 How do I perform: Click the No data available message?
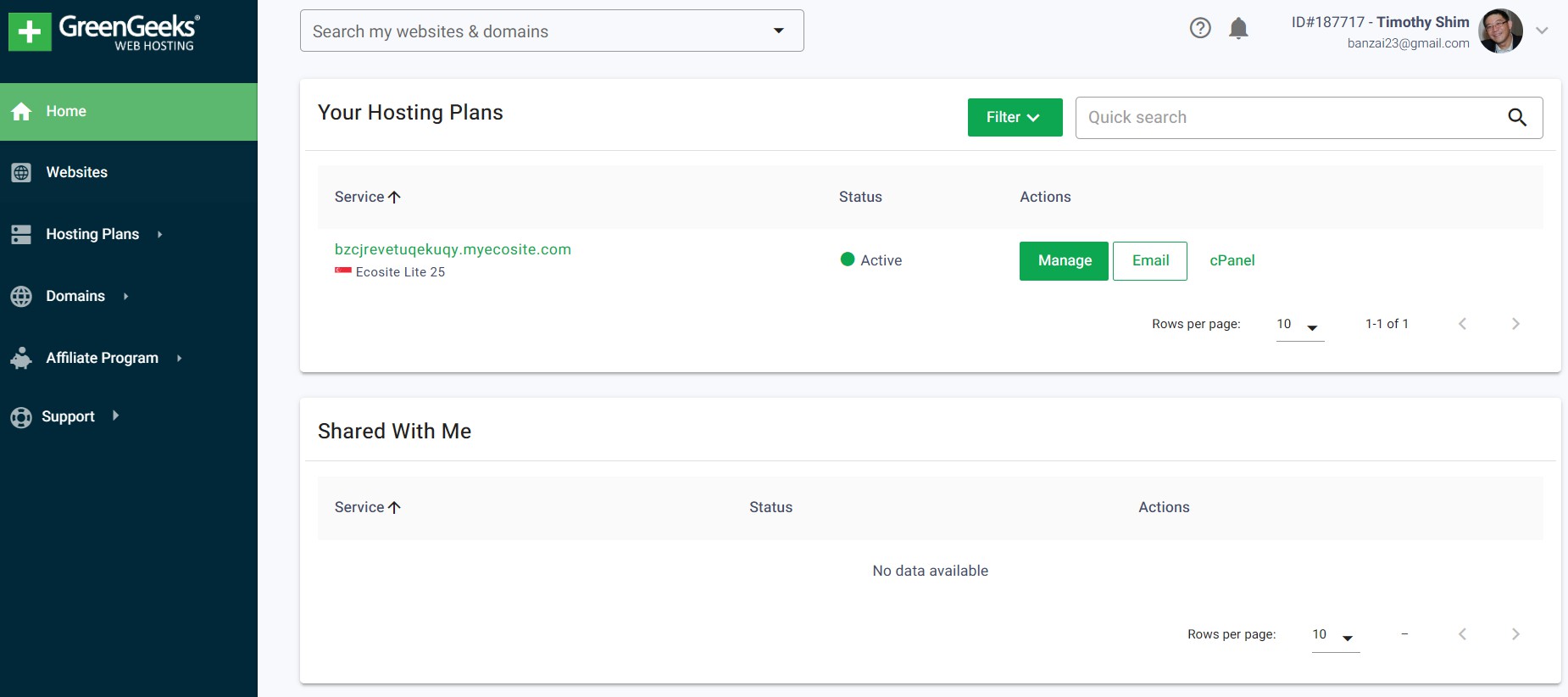pos(930,571)
